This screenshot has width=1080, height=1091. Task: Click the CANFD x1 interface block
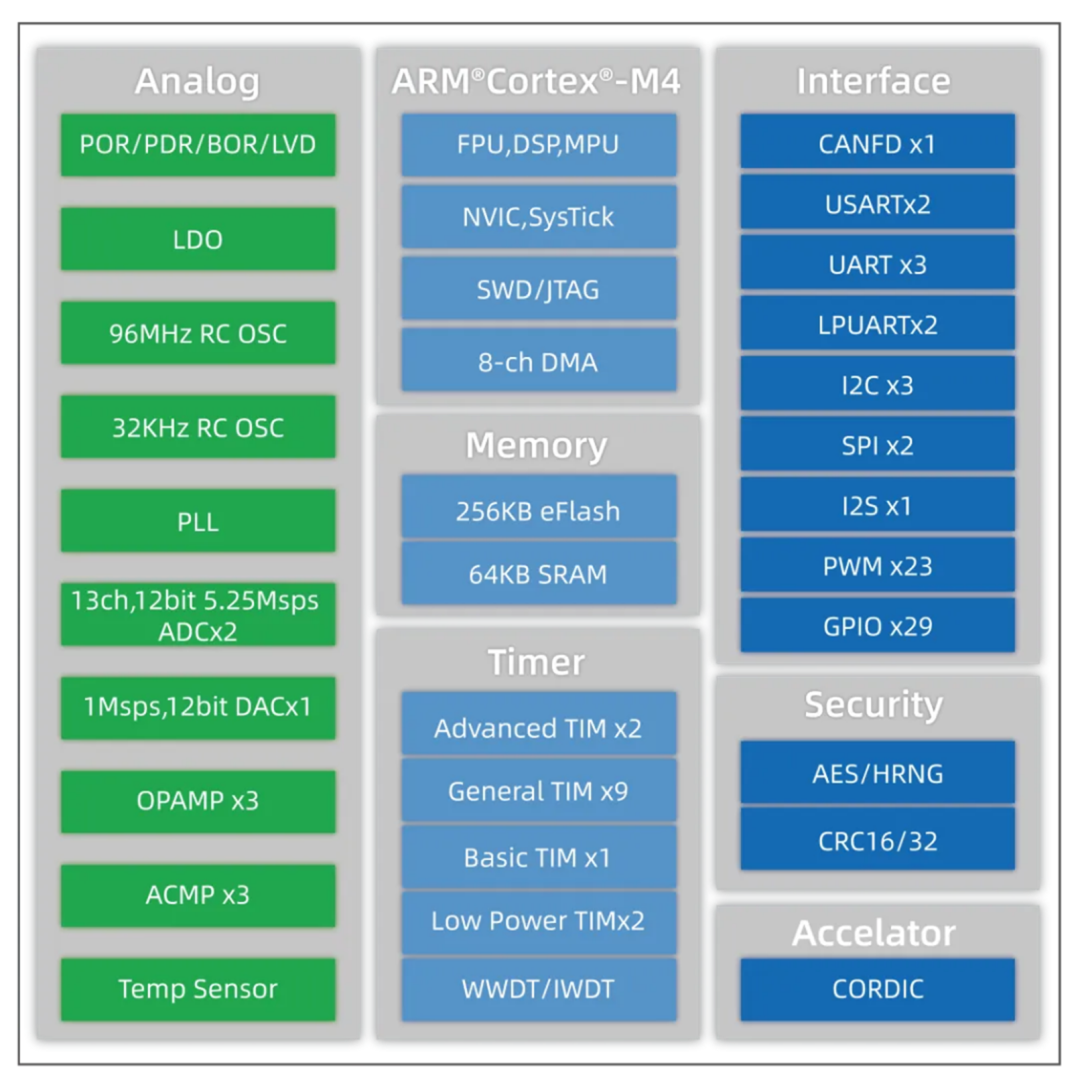click(878, 141)
